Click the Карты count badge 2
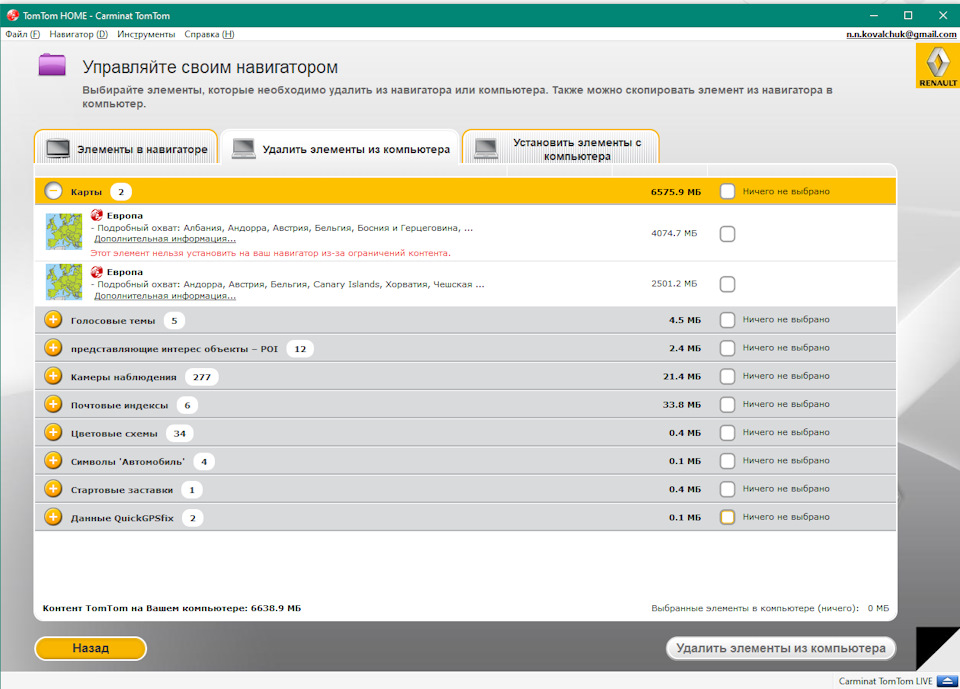This screenshot has width=960, height=689. click(x=121, y=192)
